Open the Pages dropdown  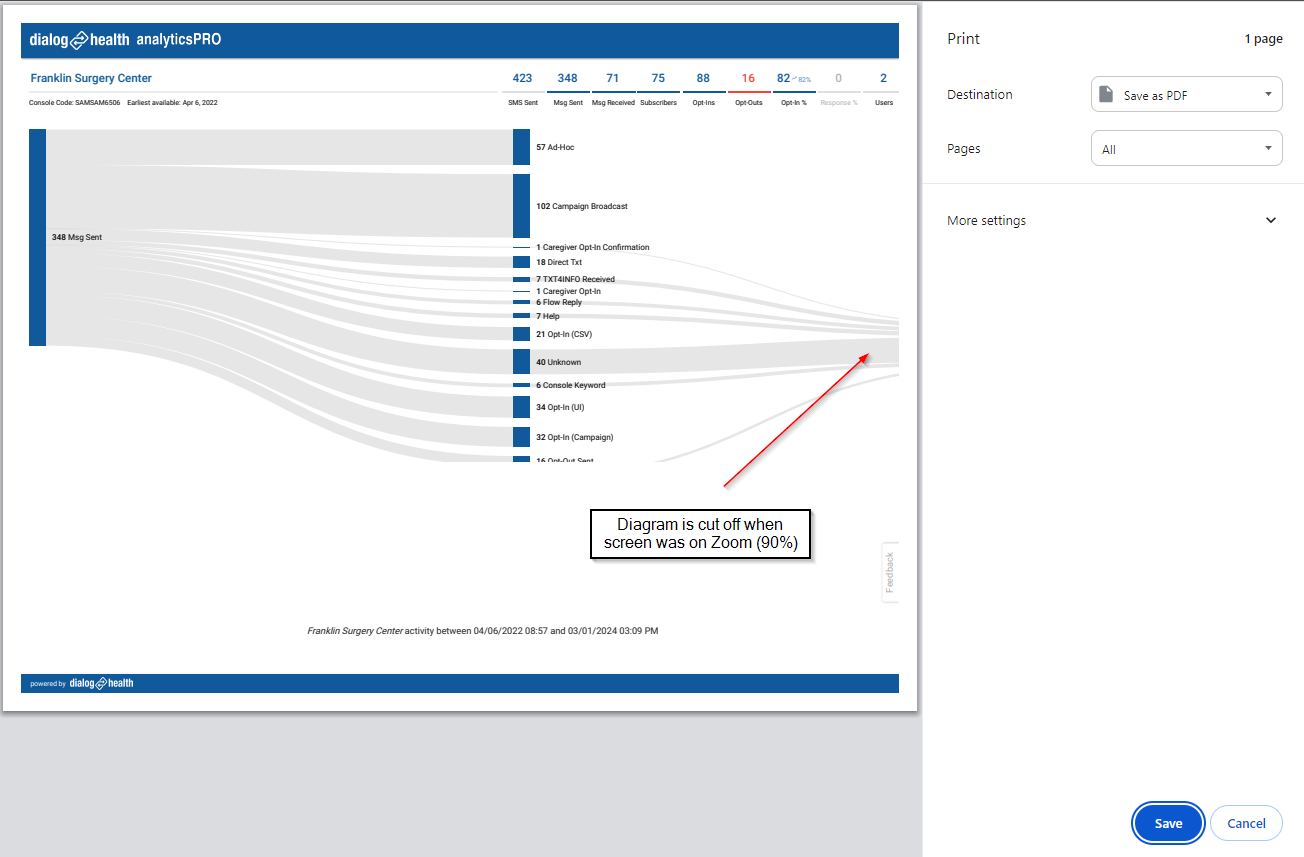1186,149
